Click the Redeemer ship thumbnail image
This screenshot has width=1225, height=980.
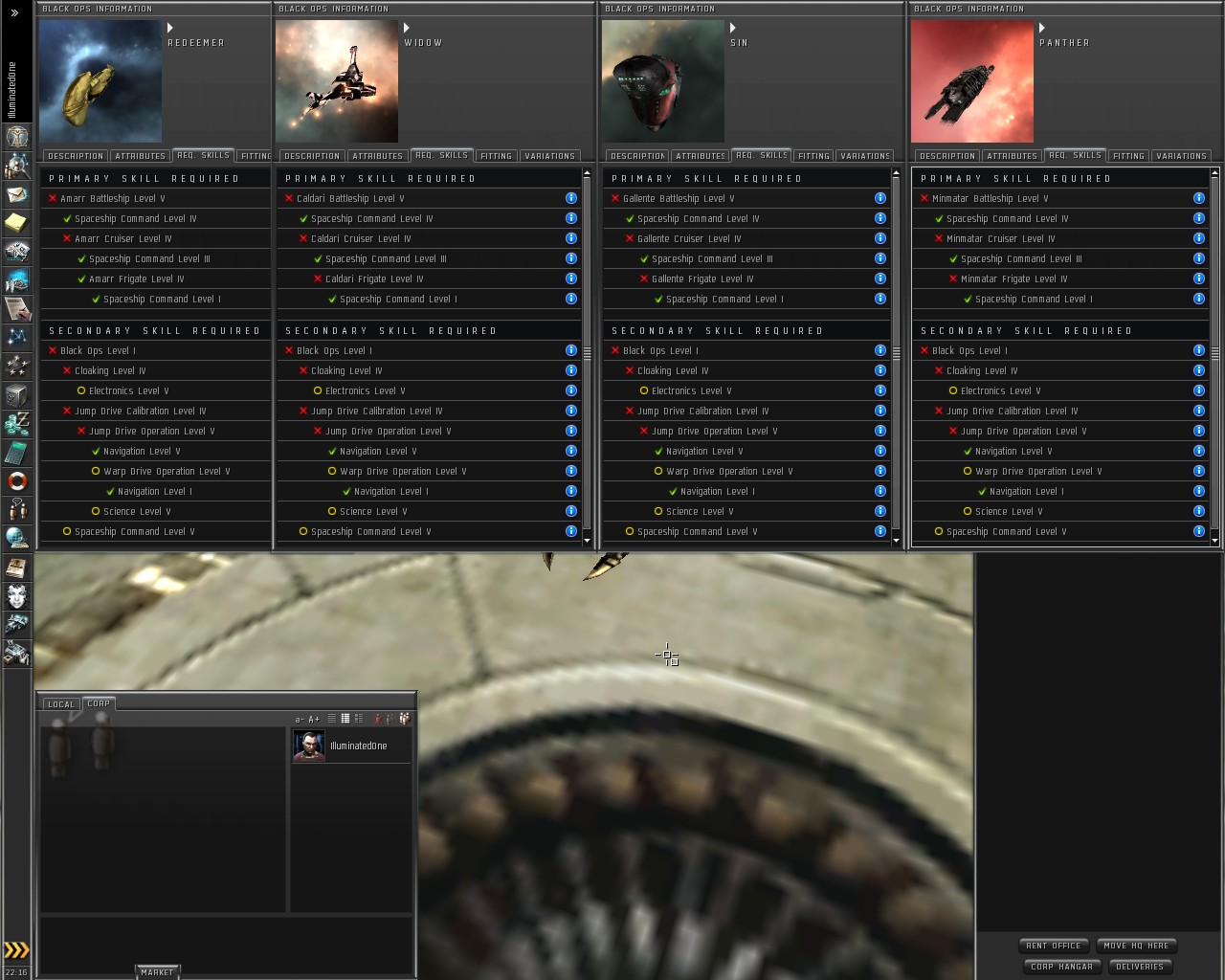click(100, 81)
